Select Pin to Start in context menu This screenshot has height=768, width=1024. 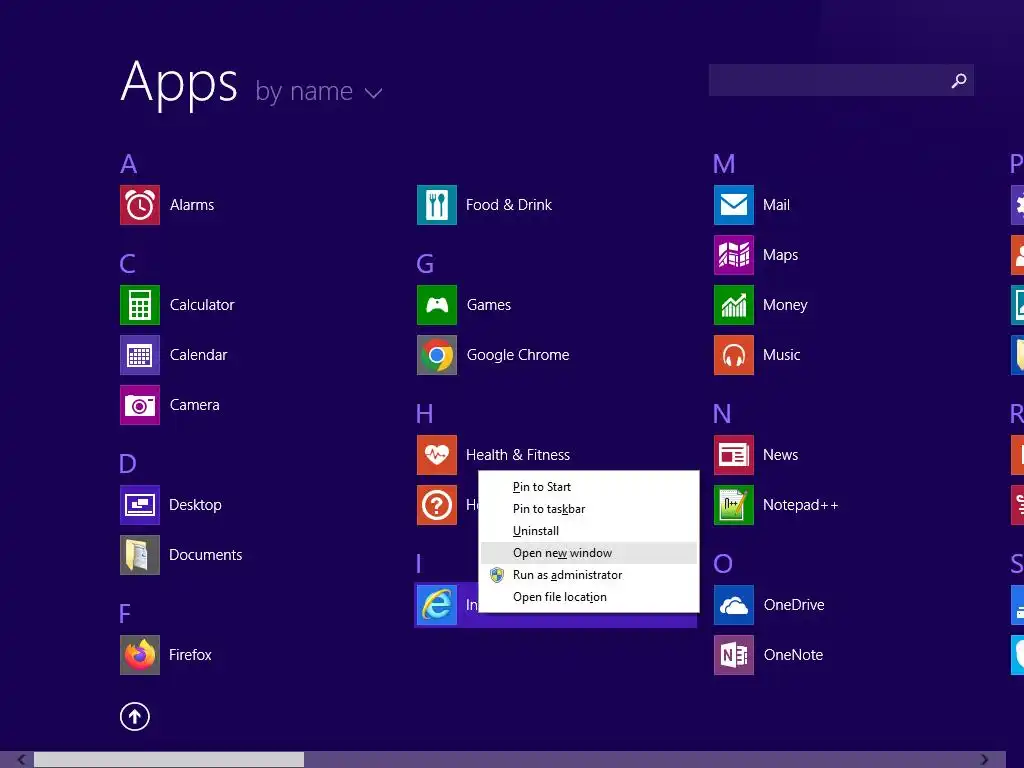pos(588,487)
